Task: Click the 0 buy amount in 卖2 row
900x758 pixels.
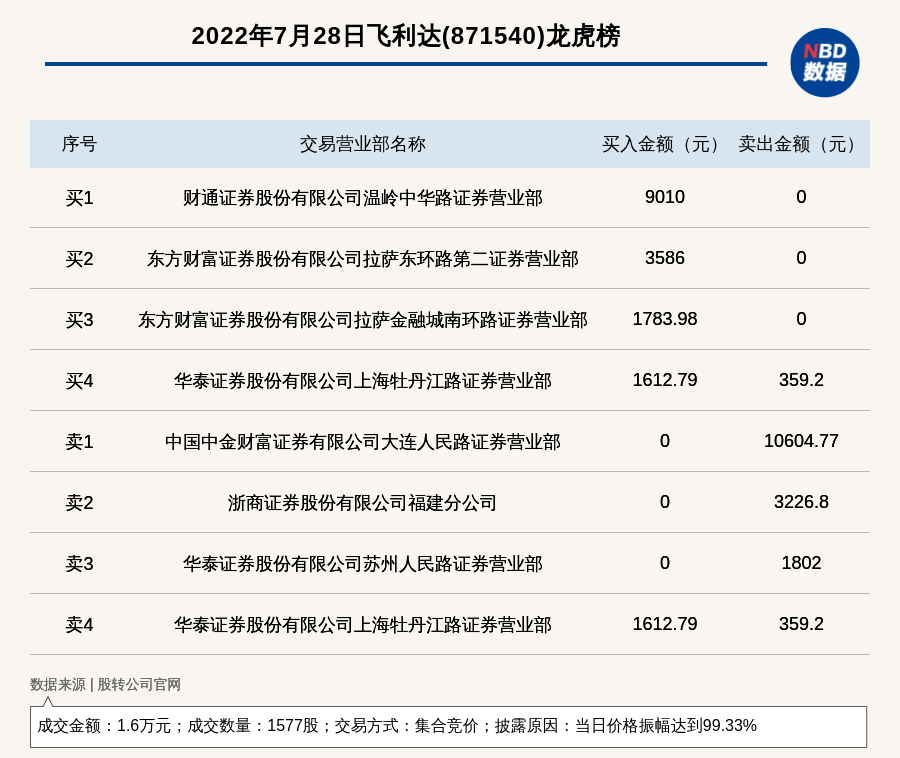Action: pyautogui.click(x=665, y=502)
